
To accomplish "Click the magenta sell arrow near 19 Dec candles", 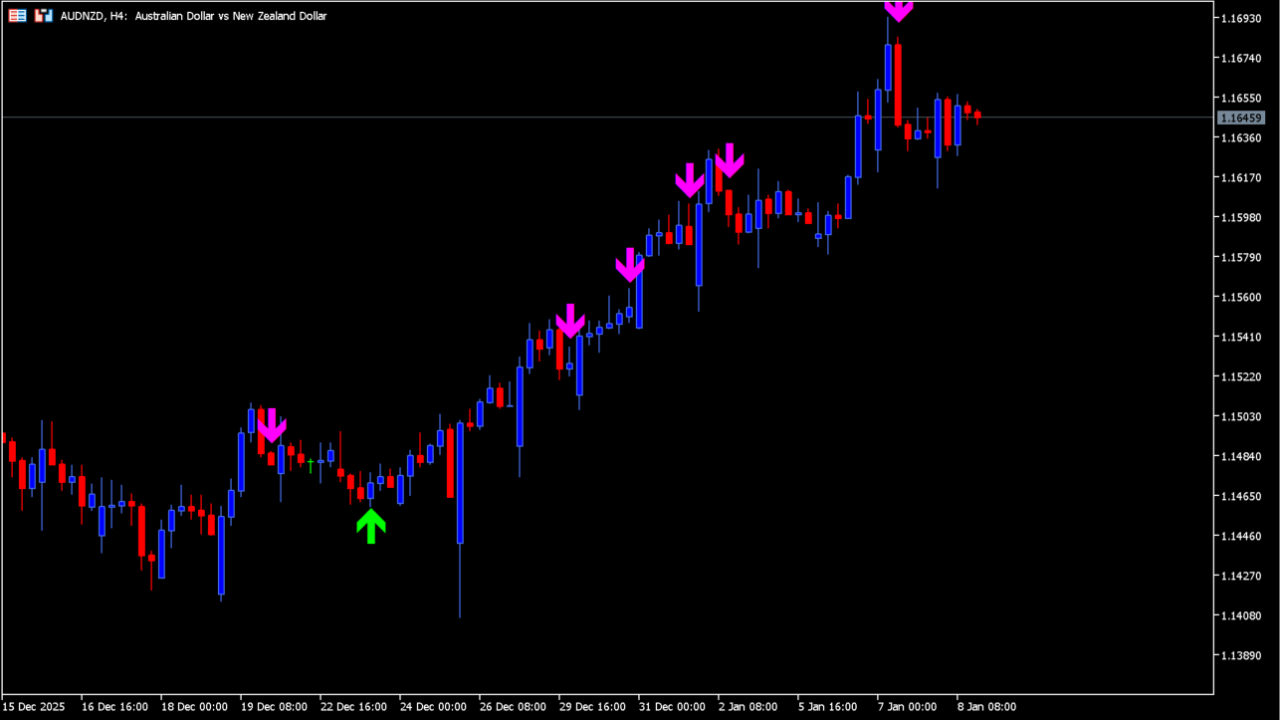I will [x=272, y=424].
